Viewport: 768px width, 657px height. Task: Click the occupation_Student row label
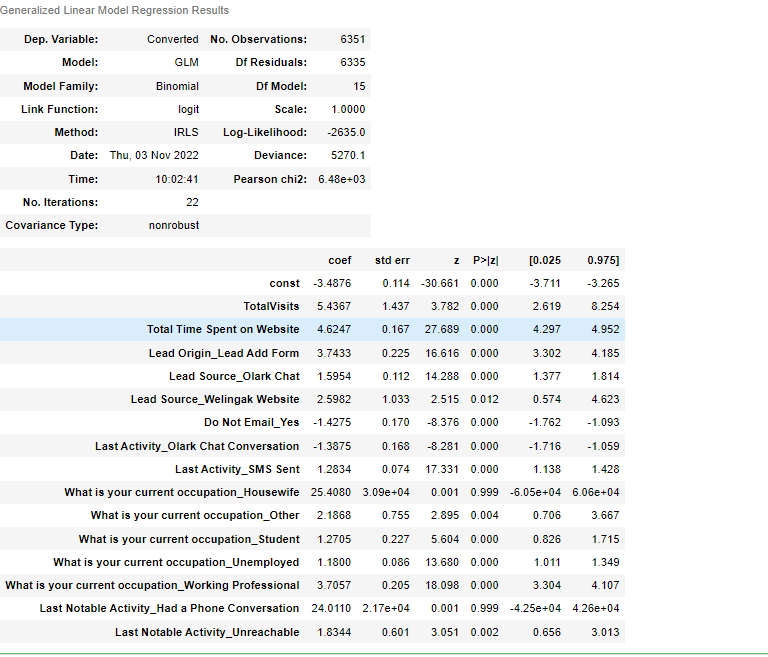point(189,539)
